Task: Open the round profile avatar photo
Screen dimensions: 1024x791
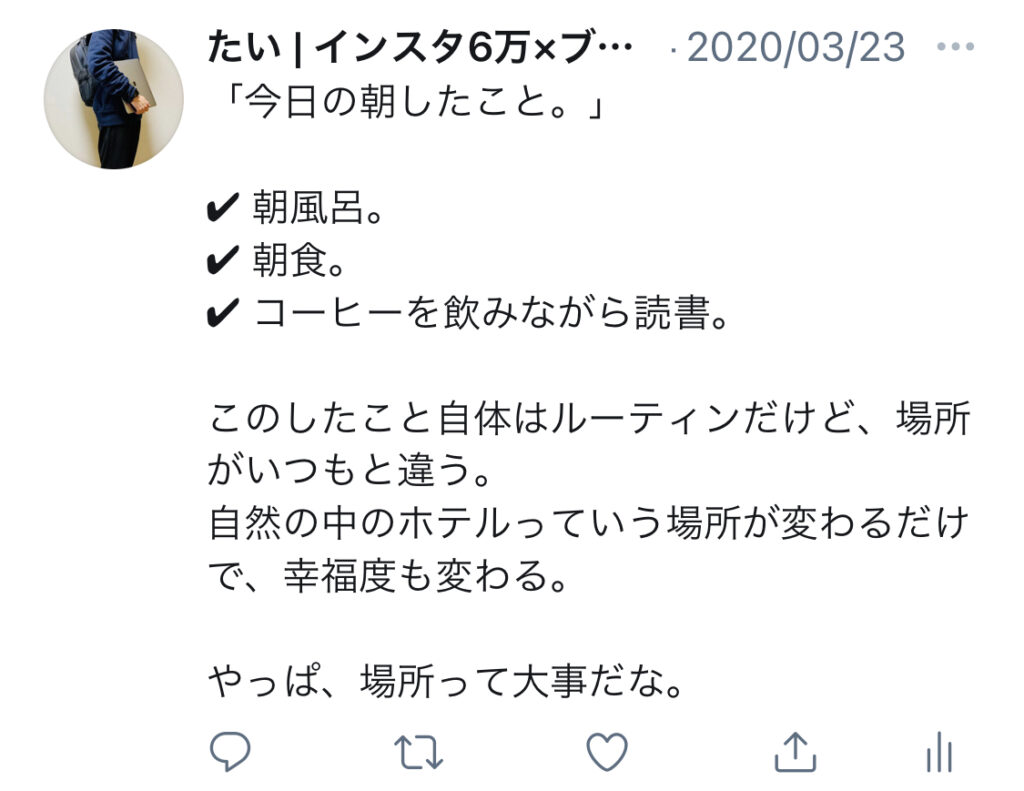Action: tap(114, 99)
